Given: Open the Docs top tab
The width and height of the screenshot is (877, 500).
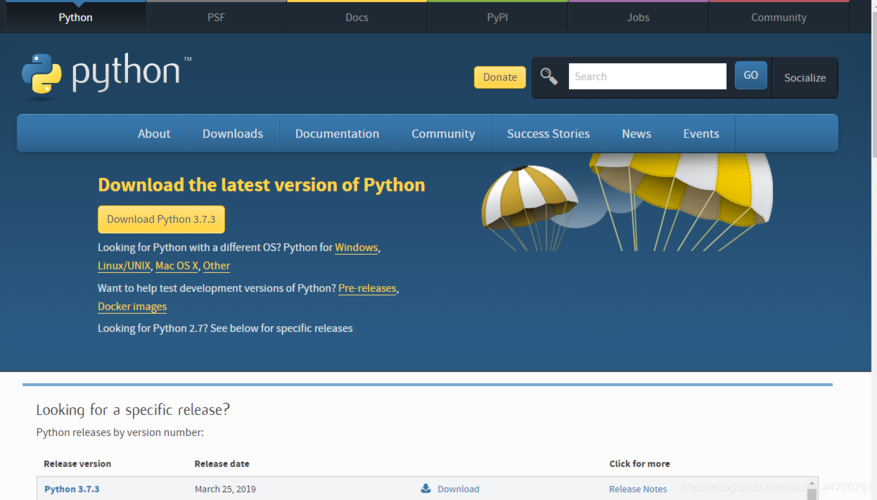Looking at the screenshot, I should click(x=357, y=17).
